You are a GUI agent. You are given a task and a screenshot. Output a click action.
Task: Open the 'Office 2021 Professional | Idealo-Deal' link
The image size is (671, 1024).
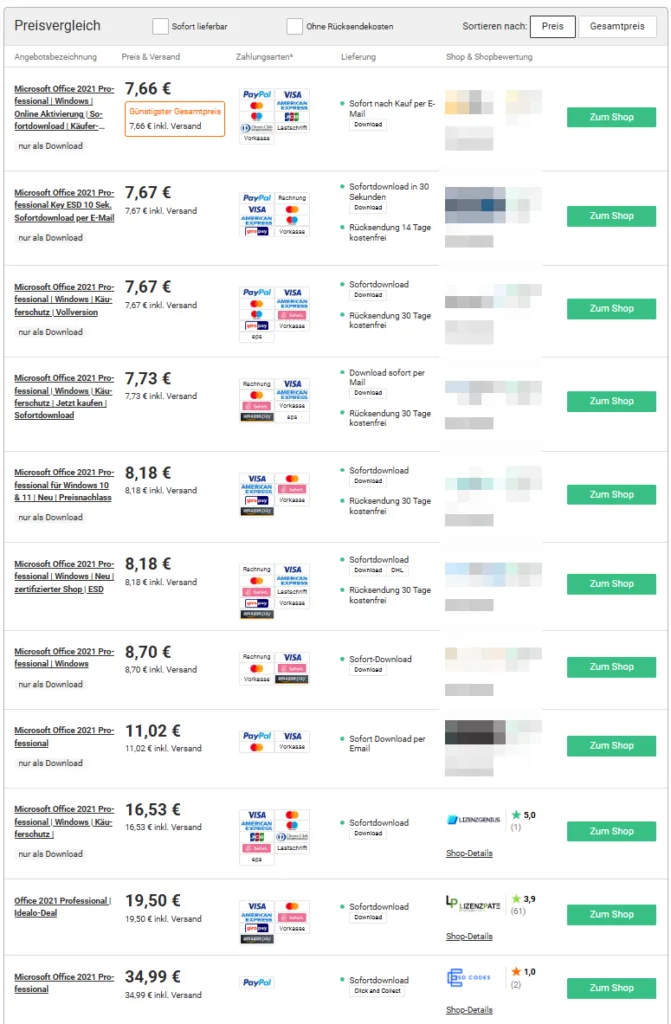[x=62, y=907]
